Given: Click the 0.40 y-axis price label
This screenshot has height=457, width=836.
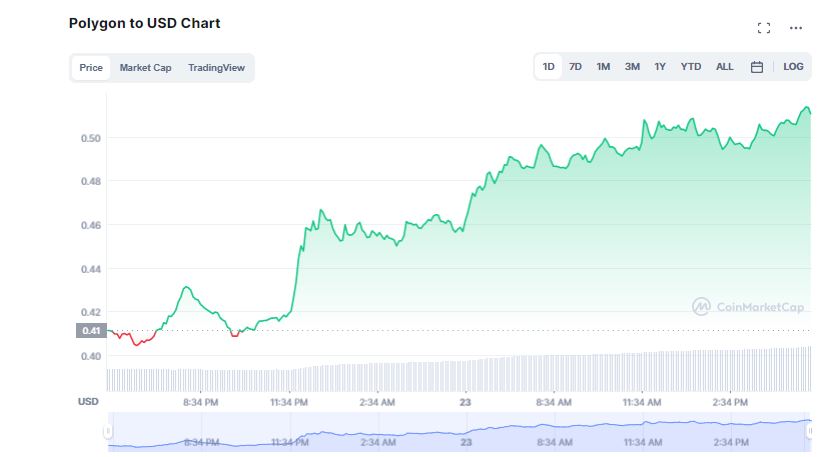Looking at the screenshot, I should tap(91, 356).
